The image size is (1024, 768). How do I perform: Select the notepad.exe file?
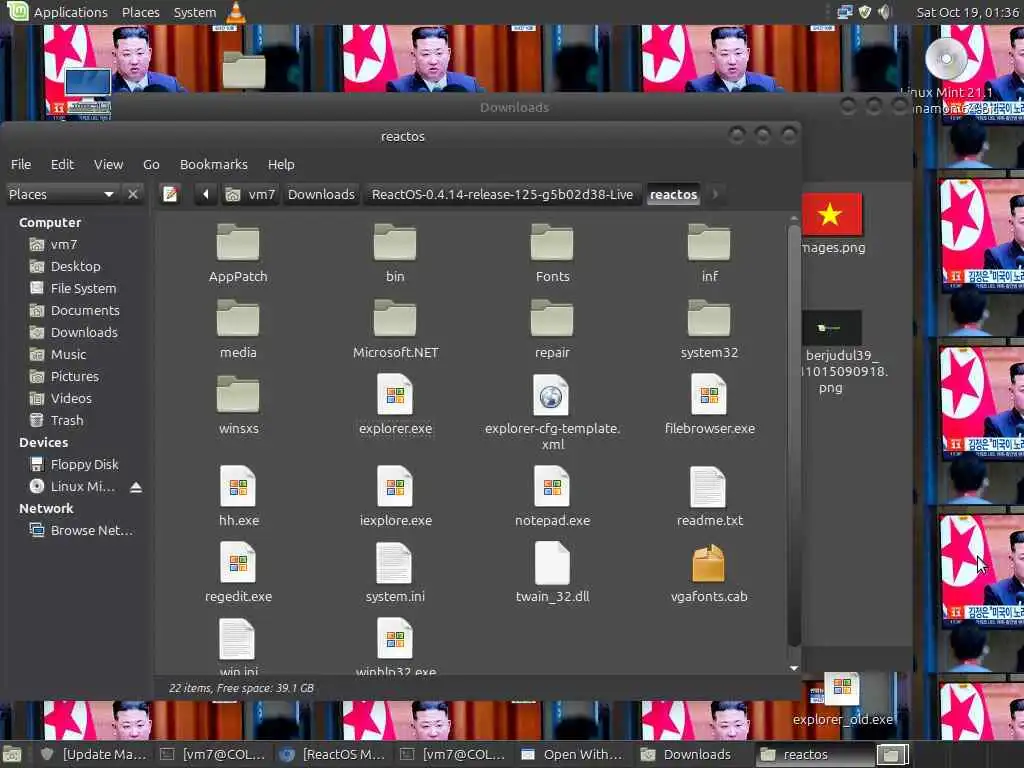552,496
